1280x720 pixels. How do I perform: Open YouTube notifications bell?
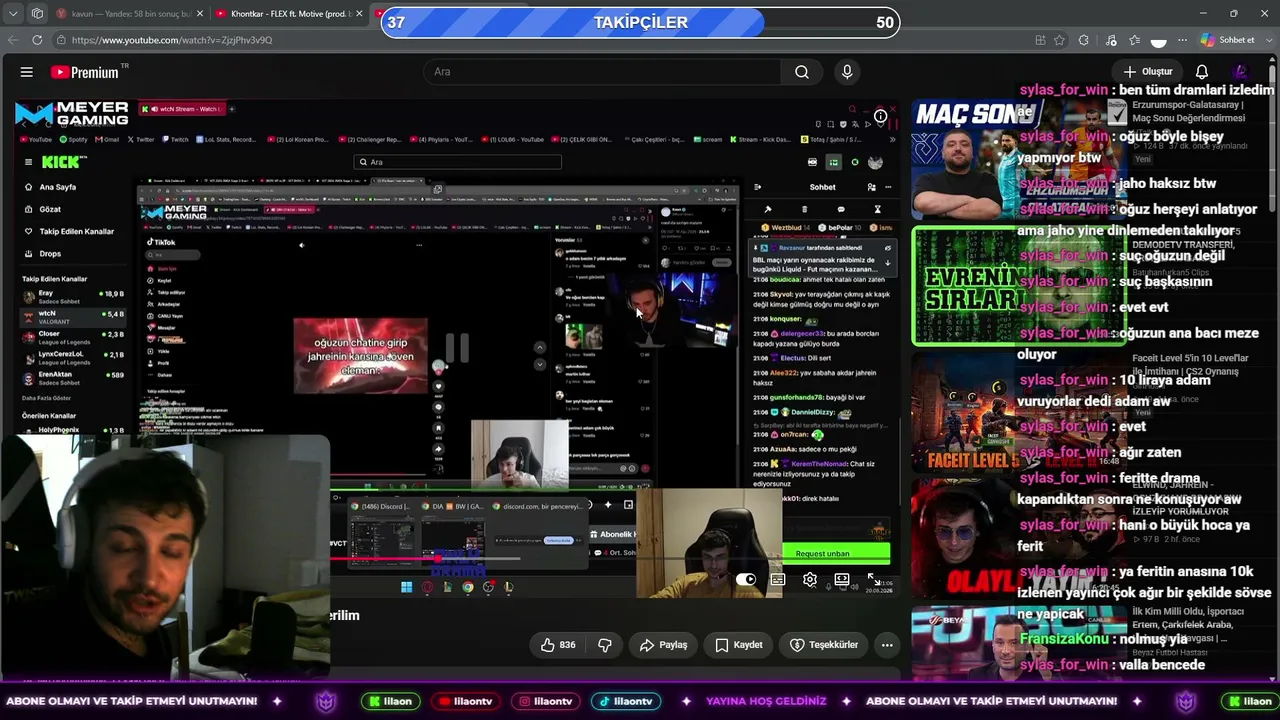tap(1202, 72)
